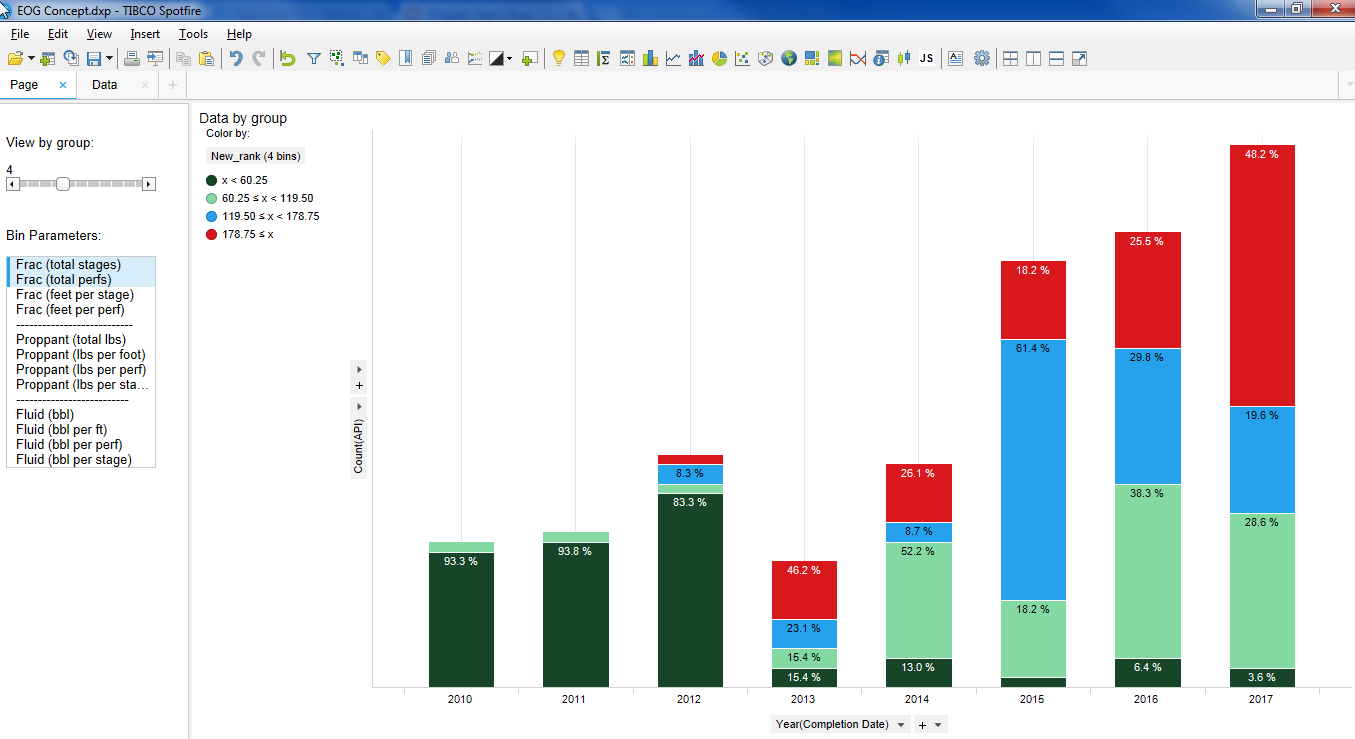Select Fluid (bbl per stage) bin parameter

[74, 458]
